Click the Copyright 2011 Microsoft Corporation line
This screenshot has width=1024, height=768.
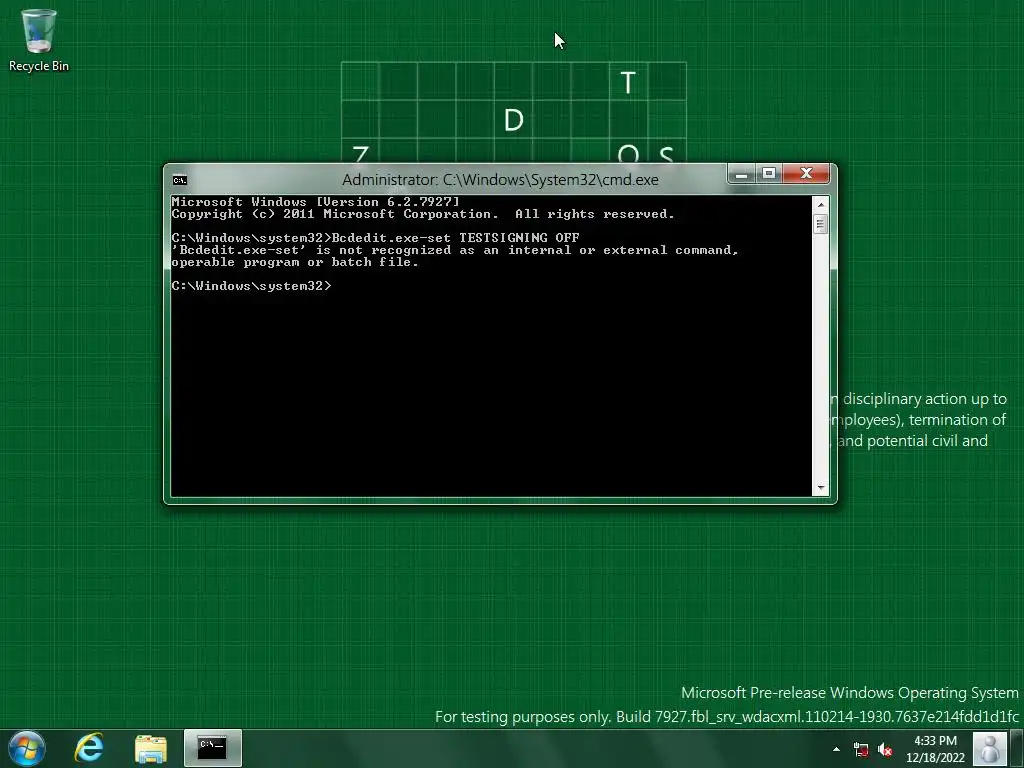(423, 214)
